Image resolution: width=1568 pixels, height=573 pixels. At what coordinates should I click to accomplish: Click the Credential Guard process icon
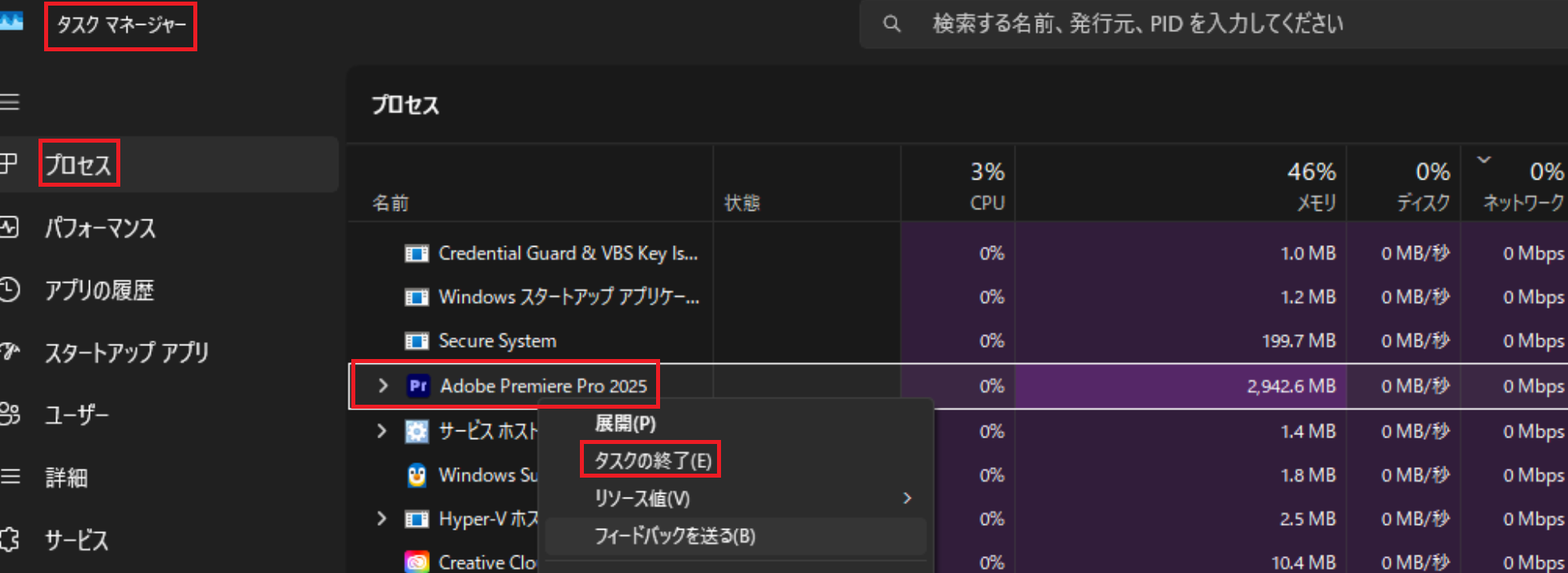pyautogui.click(x=416, y=254)
